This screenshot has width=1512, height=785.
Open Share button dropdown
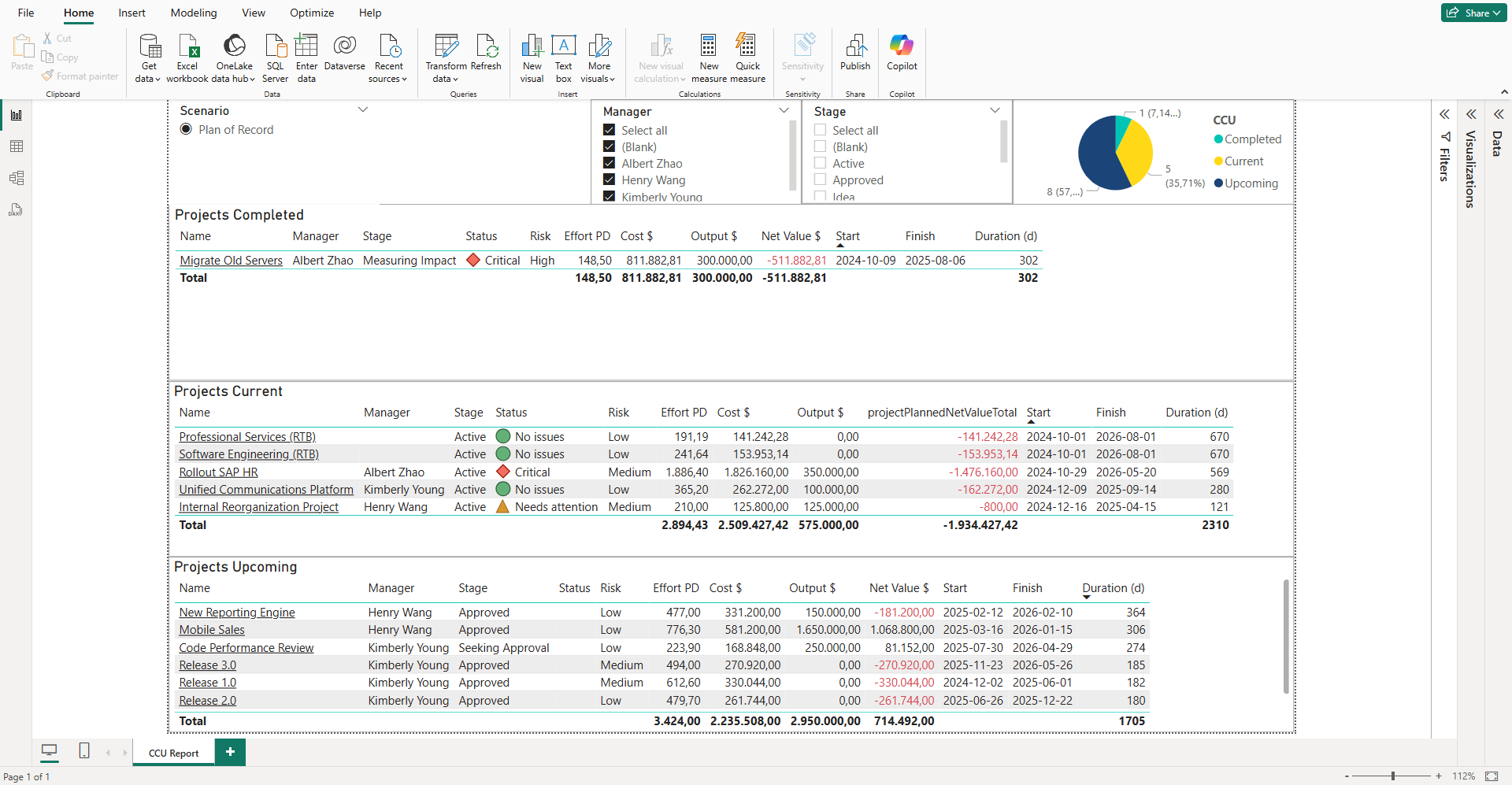point(1473,13)
